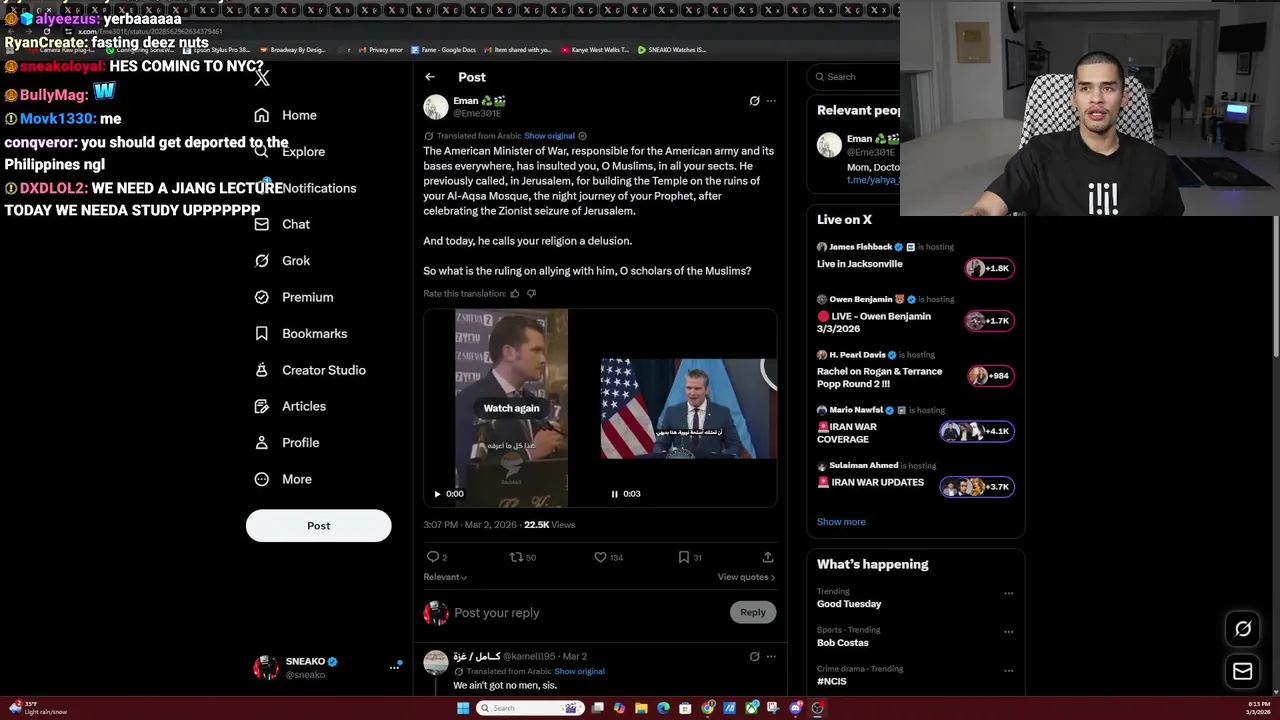
Task: Open OBS Studio from the taskbar
Action: tap(818, 708)
